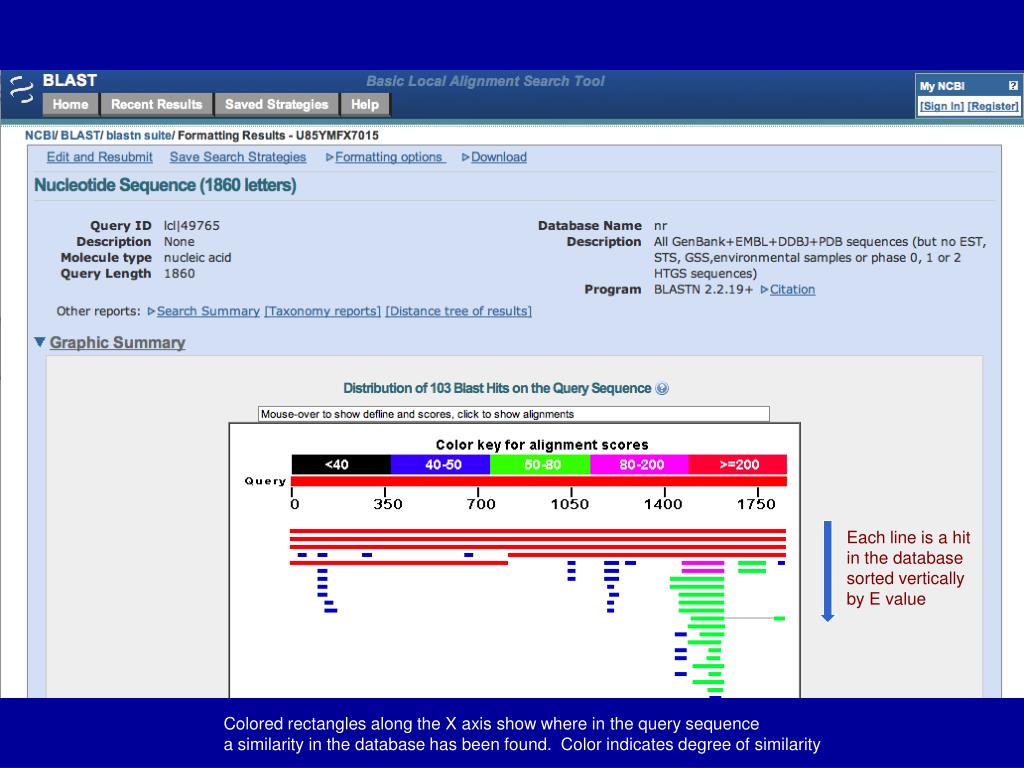The image size is (1024, 768).
Task: Open the Home tab
Action: click(x=71, y=104)
